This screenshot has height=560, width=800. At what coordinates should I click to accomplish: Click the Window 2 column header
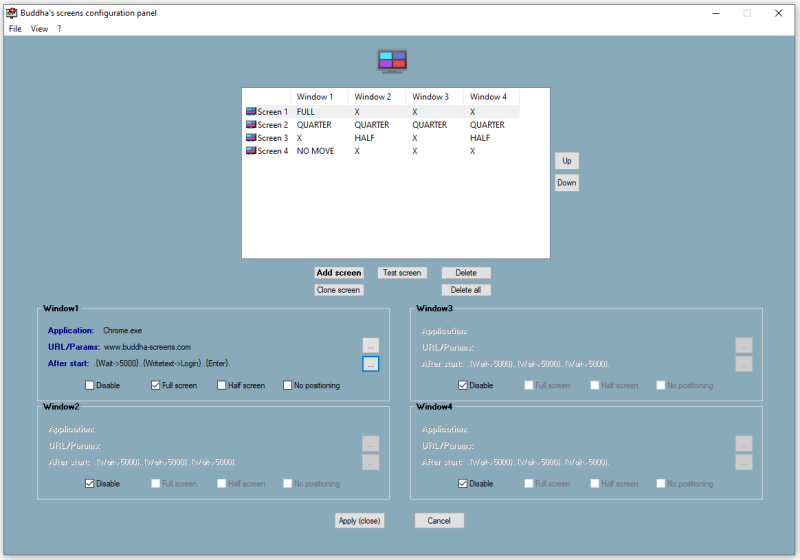click(x=377, y=96)
